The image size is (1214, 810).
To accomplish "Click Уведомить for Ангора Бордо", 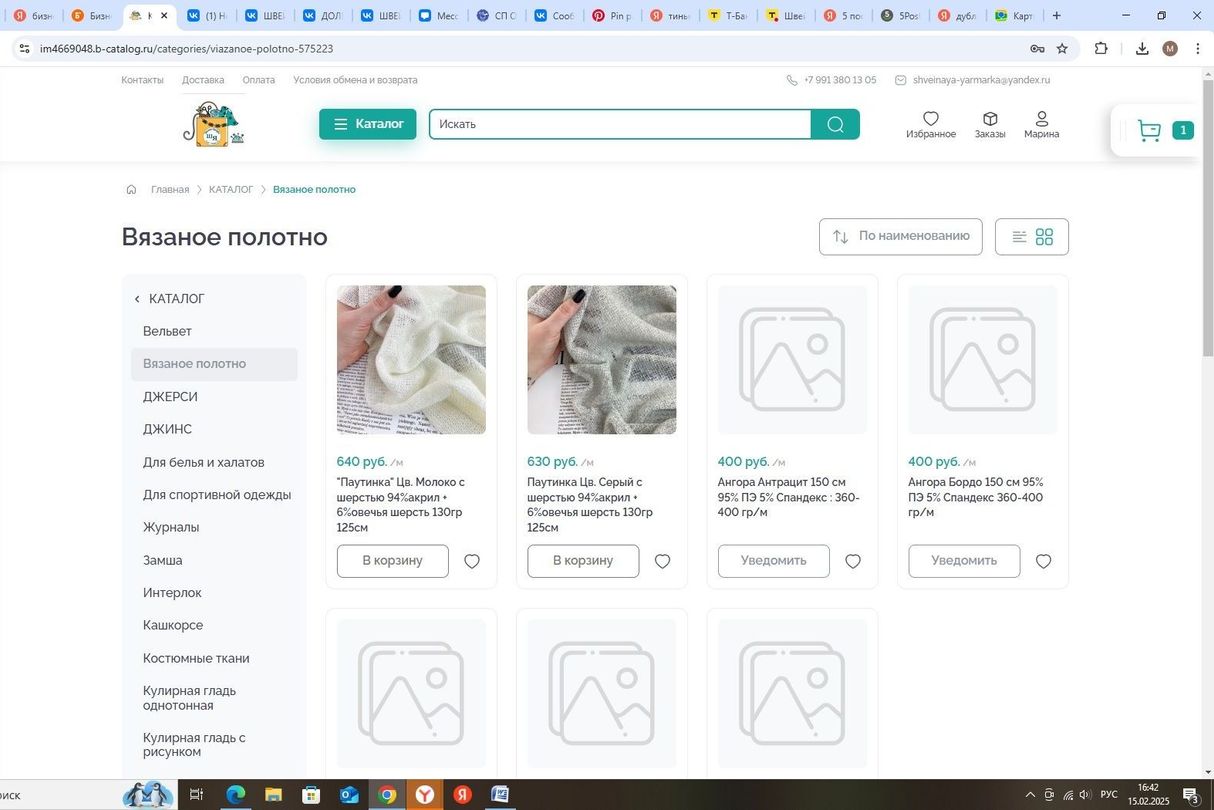I will (964, 561).
